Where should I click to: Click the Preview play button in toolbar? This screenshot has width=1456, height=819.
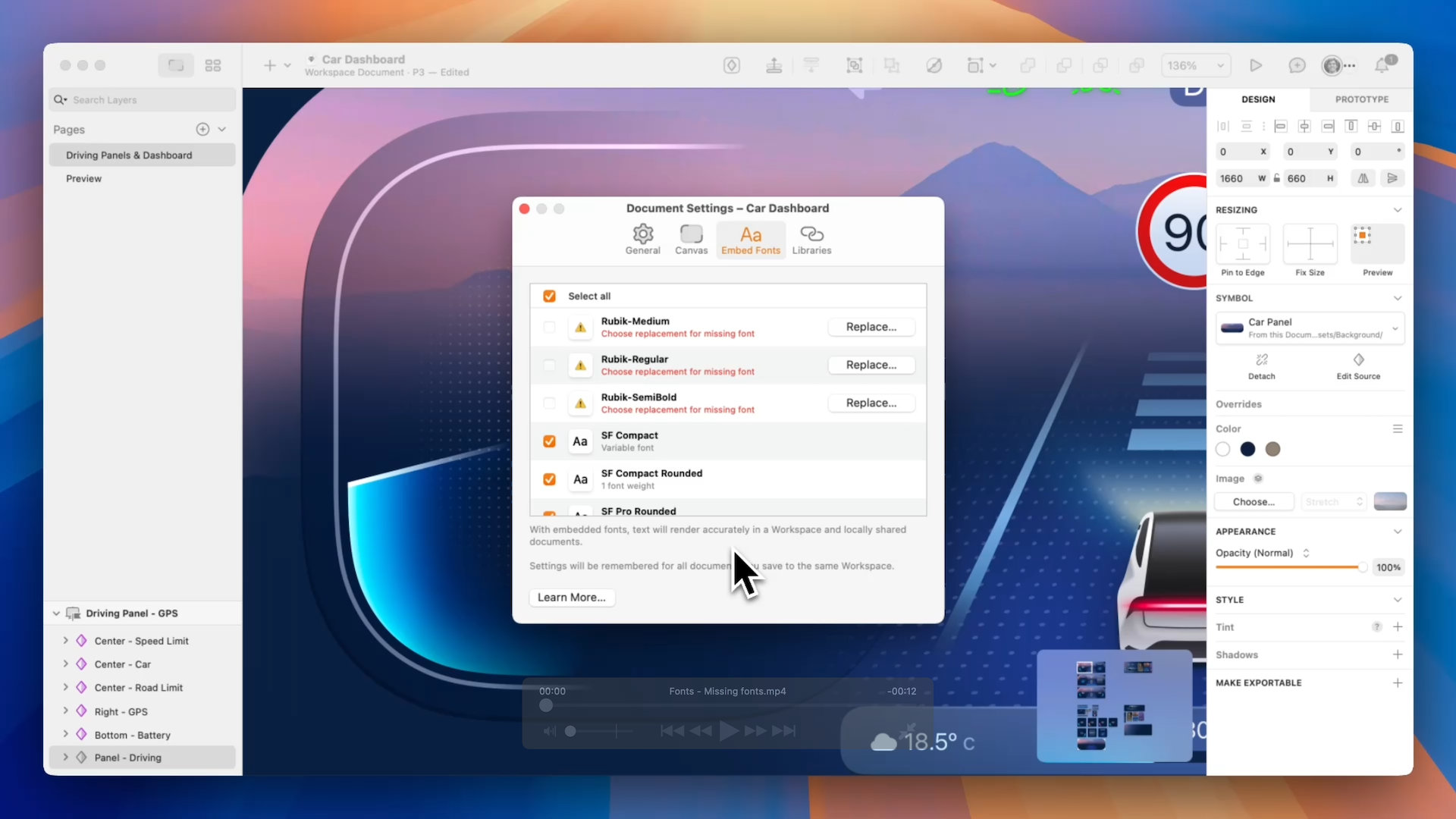[x=1256, y=66]
